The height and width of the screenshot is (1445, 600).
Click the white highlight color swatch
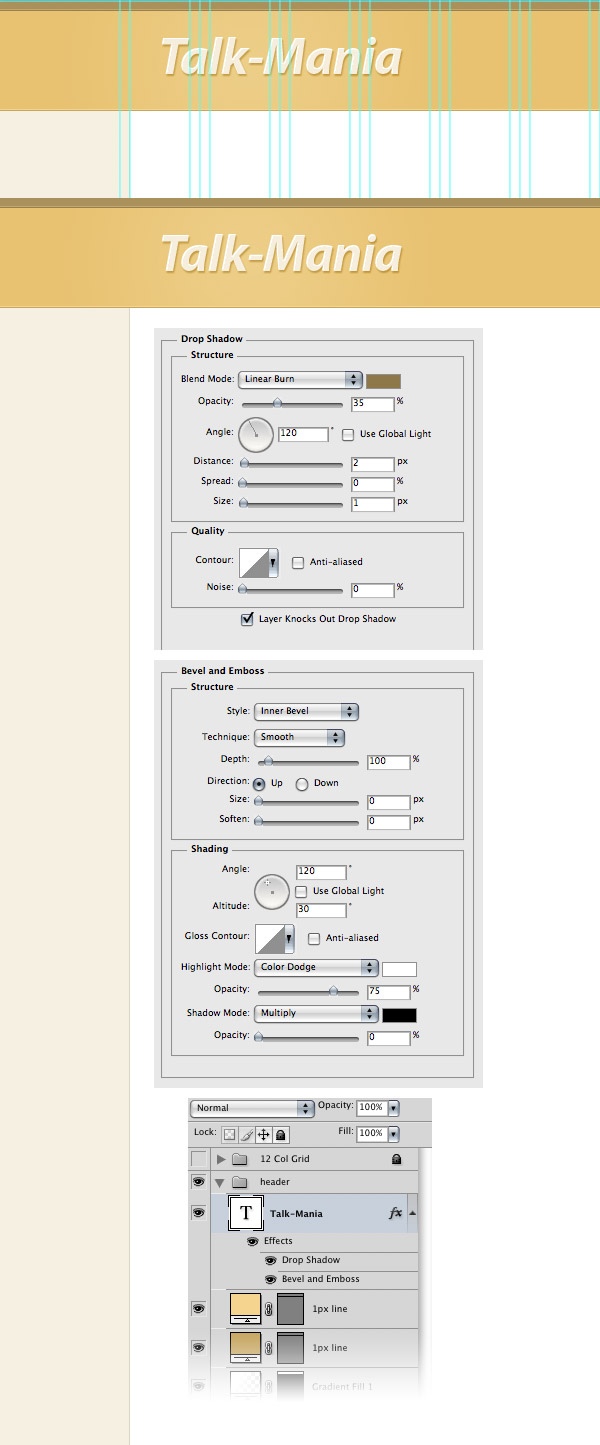[x=399, y=968]
